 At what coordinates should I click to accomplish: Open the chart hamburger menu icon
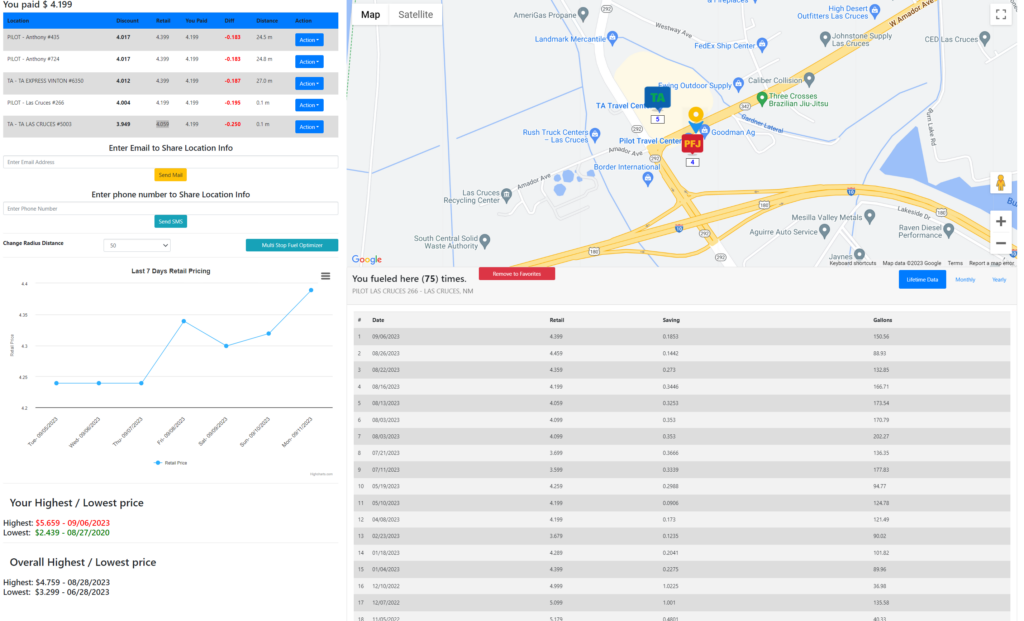[325, 276]
